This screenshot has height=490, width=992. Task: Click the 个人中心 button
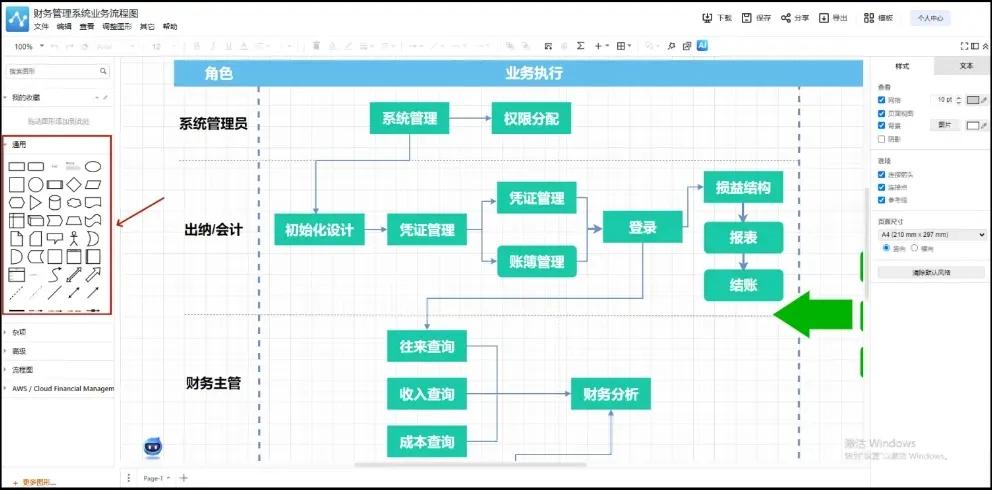pos(930,18)
